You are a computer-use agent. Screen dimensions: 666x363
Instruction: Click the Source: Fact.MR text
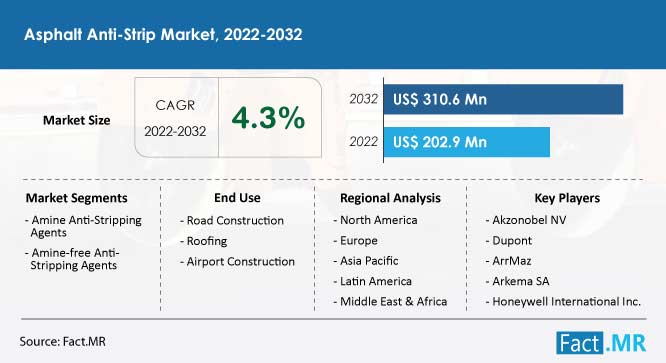point(62,342)
